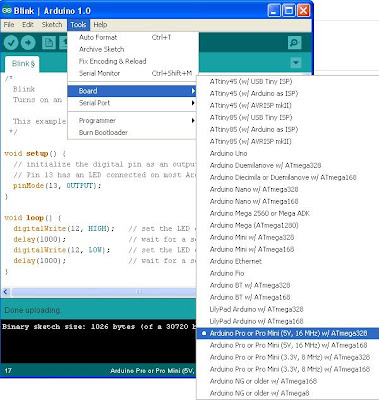
Task: Select ATtiny45 (w/ AVRISP mkII) board
Action: pyautogui.click(x=288, y=106)
